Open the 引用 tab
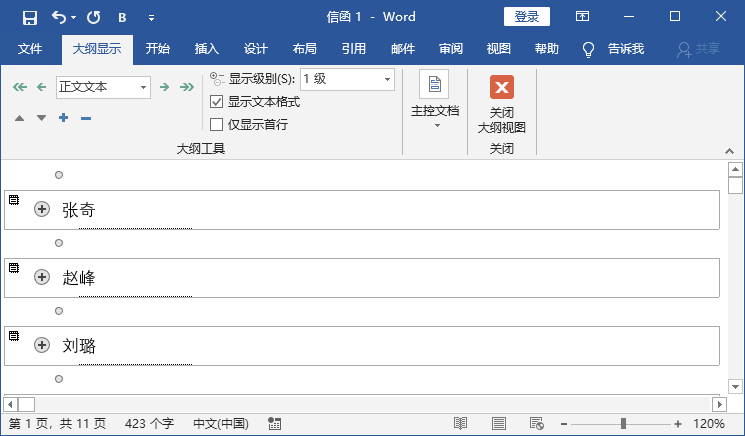745x436 pixels. point(354,49)
